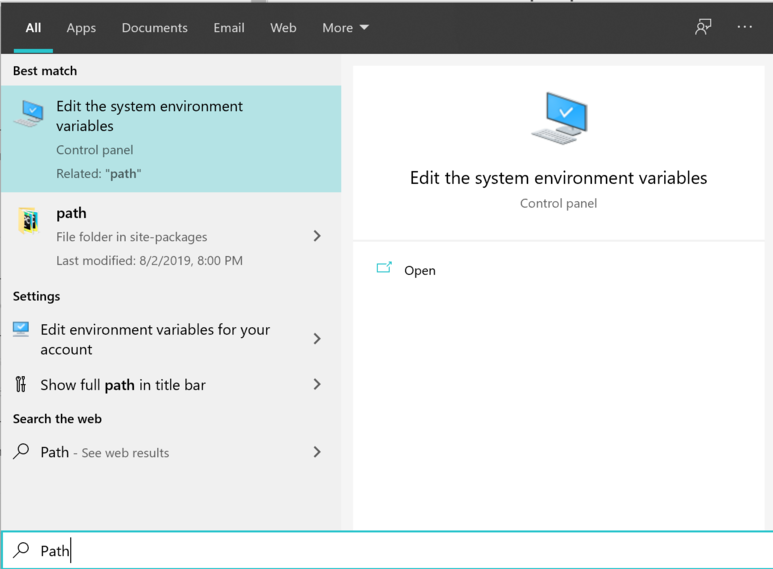Expand the More dropdown
This screenshot has width=773, height=569.
(345, 28)
